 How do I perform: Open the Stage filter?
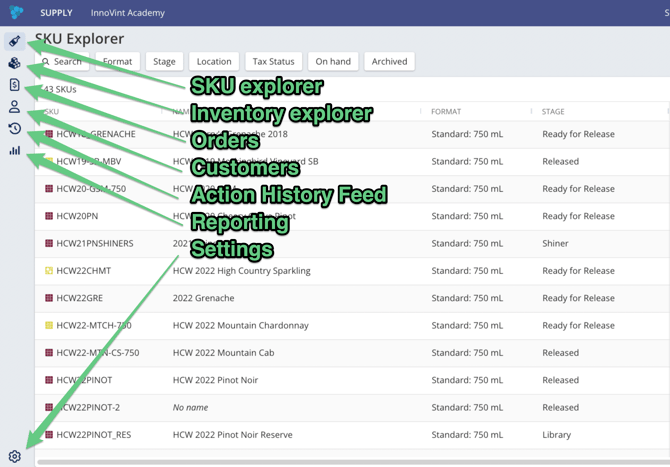(165, 62)
